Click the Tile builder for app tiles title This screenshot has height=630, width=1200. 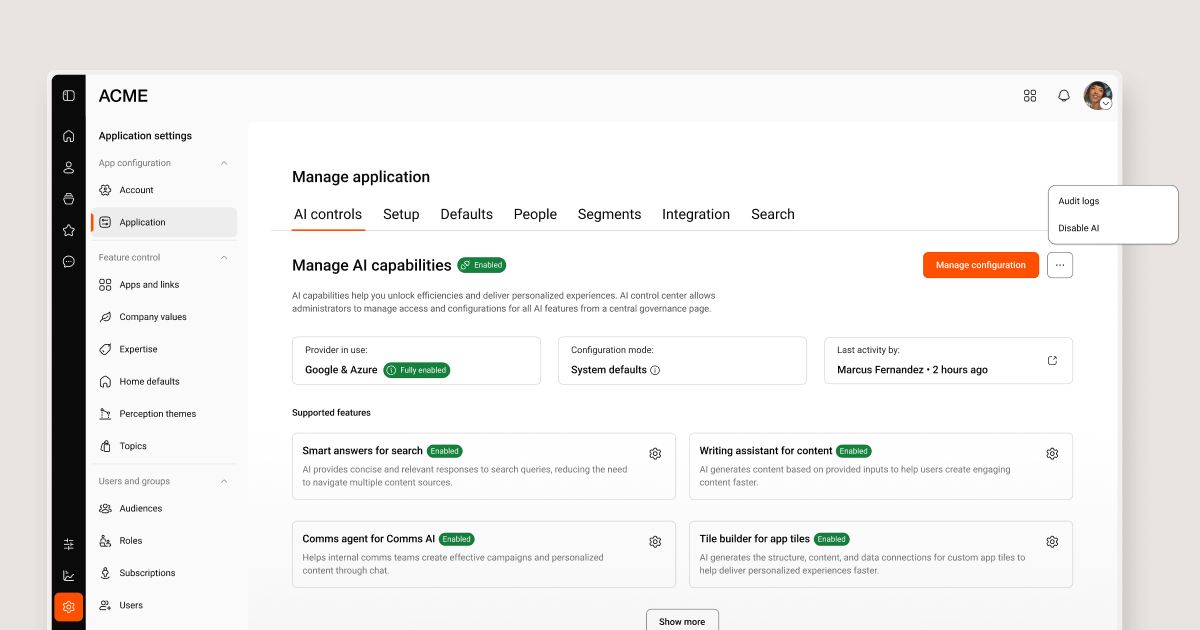755,539
